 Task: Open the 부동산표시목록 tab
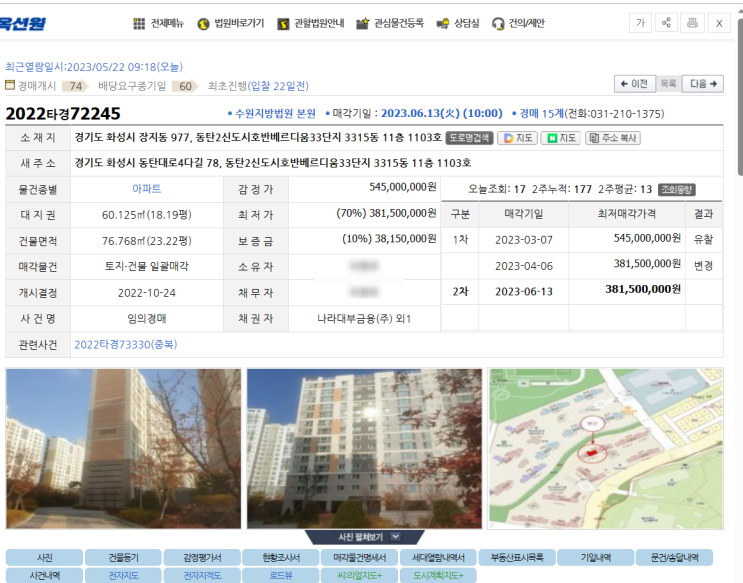click(x=516, y=557)
